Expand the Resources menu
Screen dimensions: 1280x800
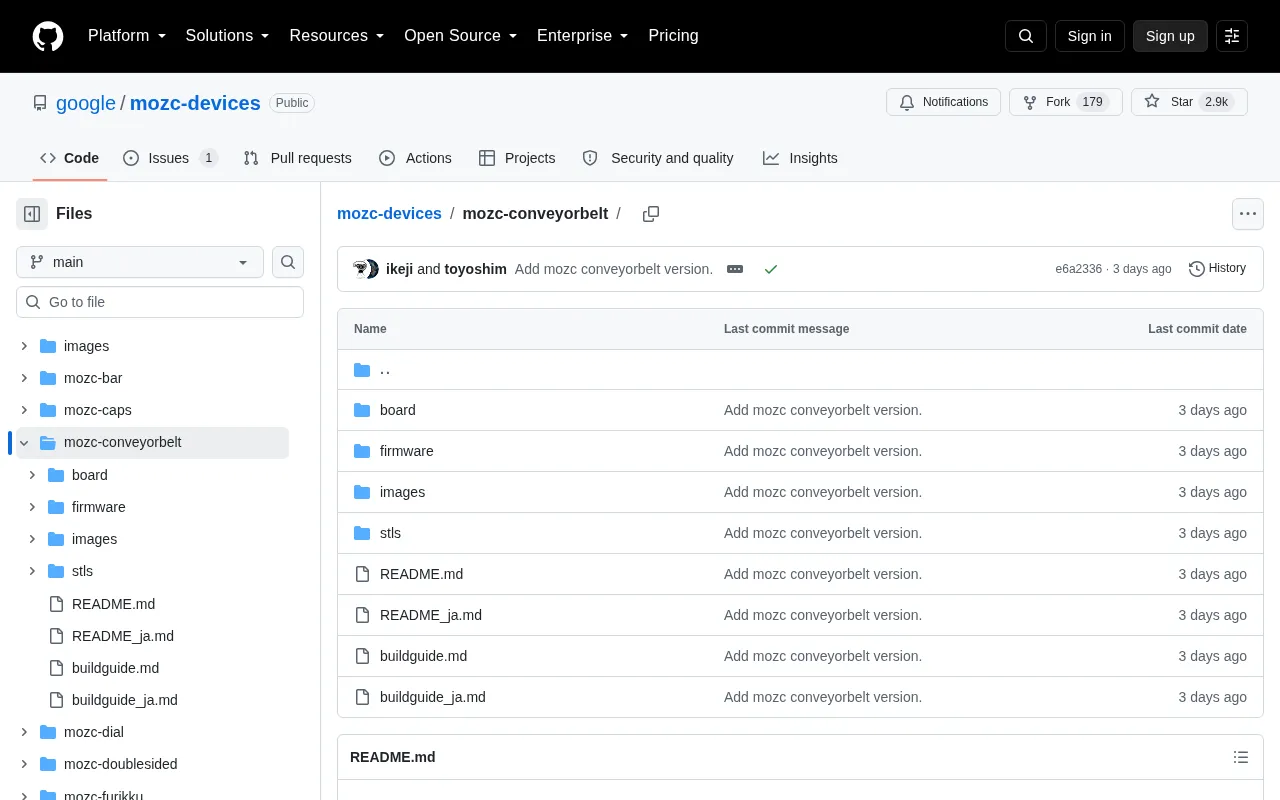click(x=337, y=36)
